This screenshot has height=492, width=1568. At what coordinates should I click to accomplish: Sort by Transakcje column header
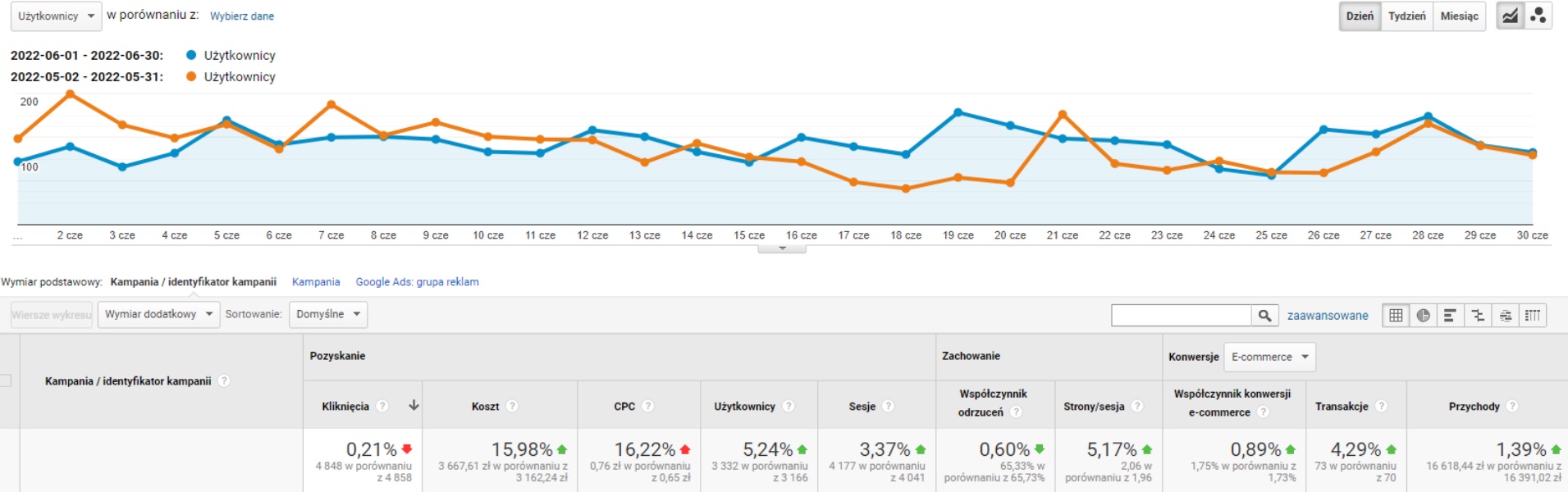point(1342,406)
